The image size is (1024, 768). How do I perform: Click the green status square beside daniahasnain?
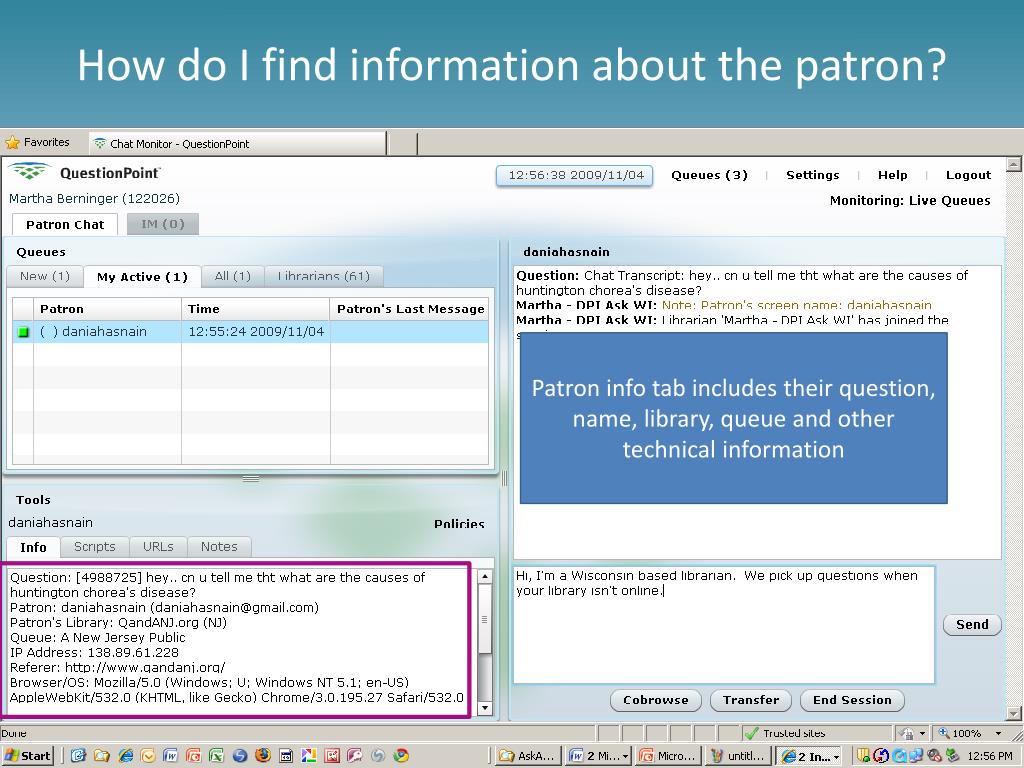tap(24, 332)
